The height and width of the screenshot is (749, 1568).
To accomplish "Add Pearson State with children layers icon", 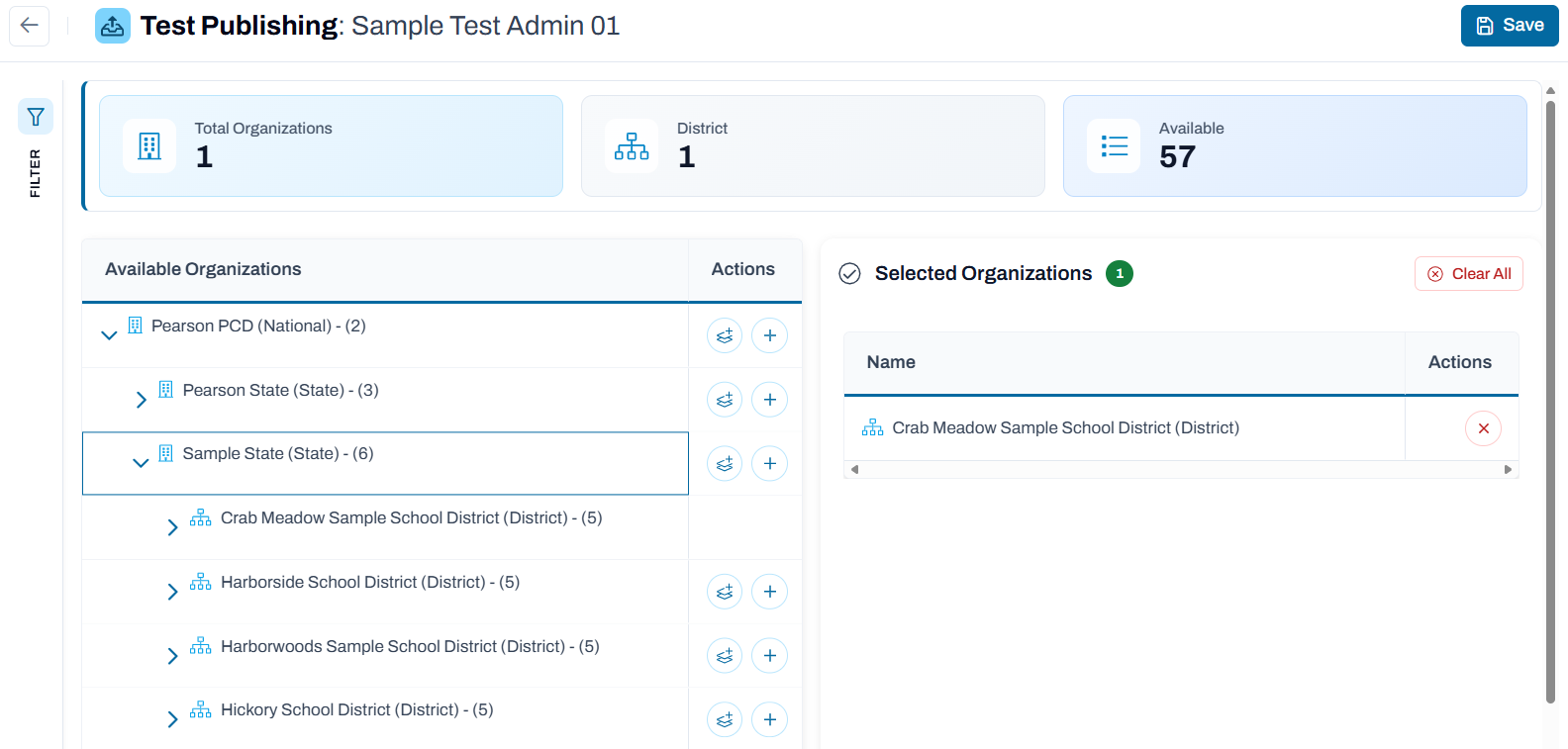I will 725,400.
